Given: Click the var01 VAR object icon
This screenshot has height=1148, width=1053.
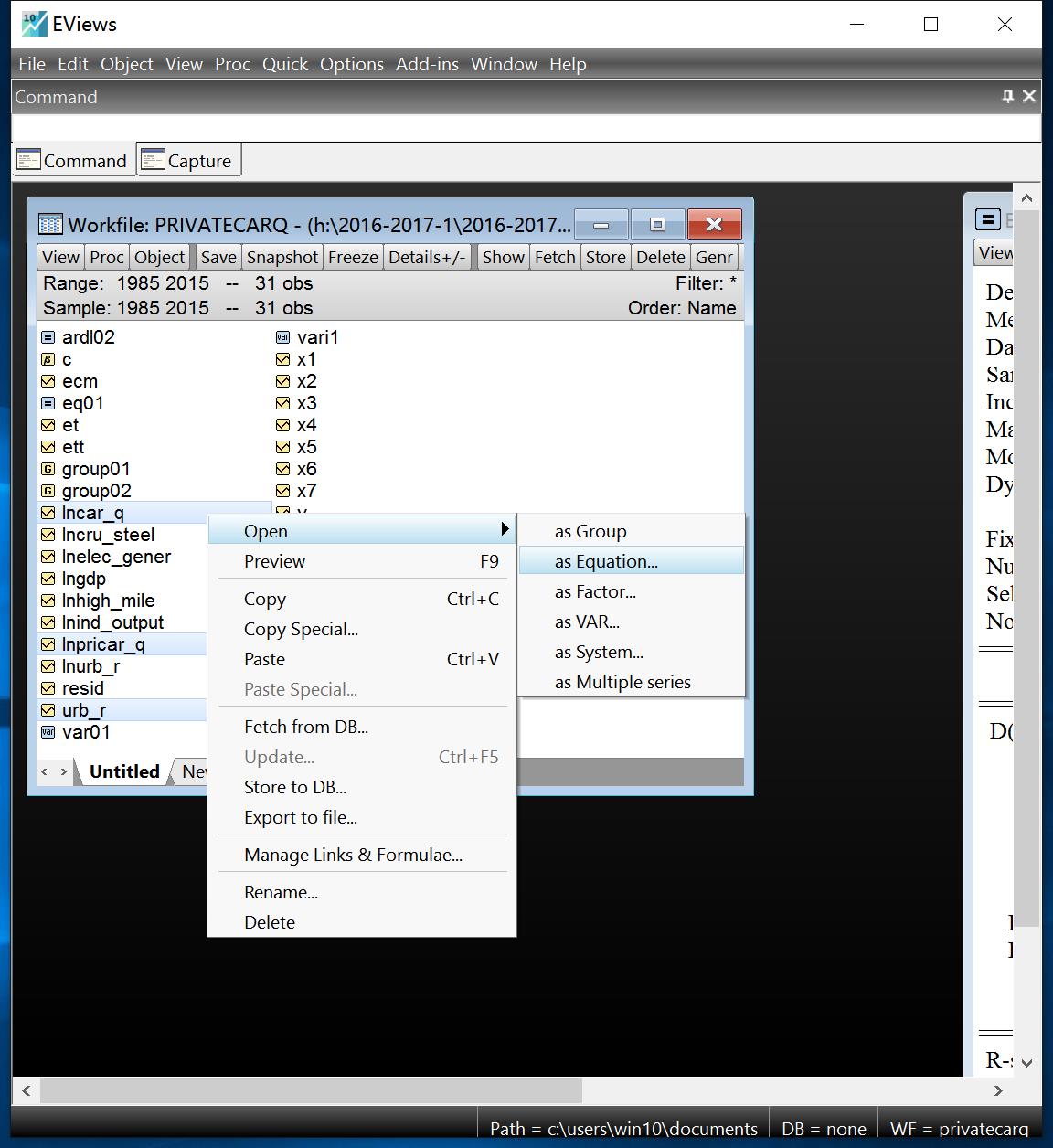Looking at the screenshot, I should coord(48,732).
